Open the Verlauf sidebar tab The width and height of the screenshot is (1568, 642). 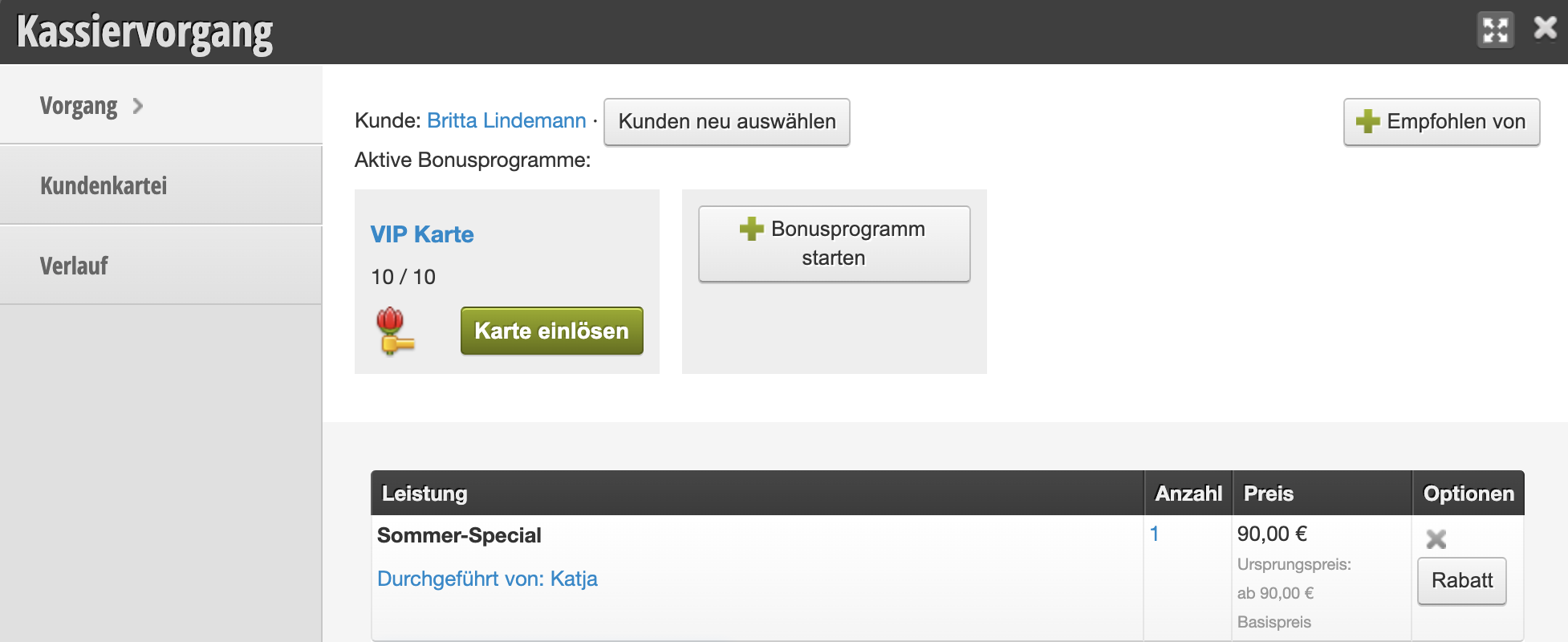(x=160, y=266)
